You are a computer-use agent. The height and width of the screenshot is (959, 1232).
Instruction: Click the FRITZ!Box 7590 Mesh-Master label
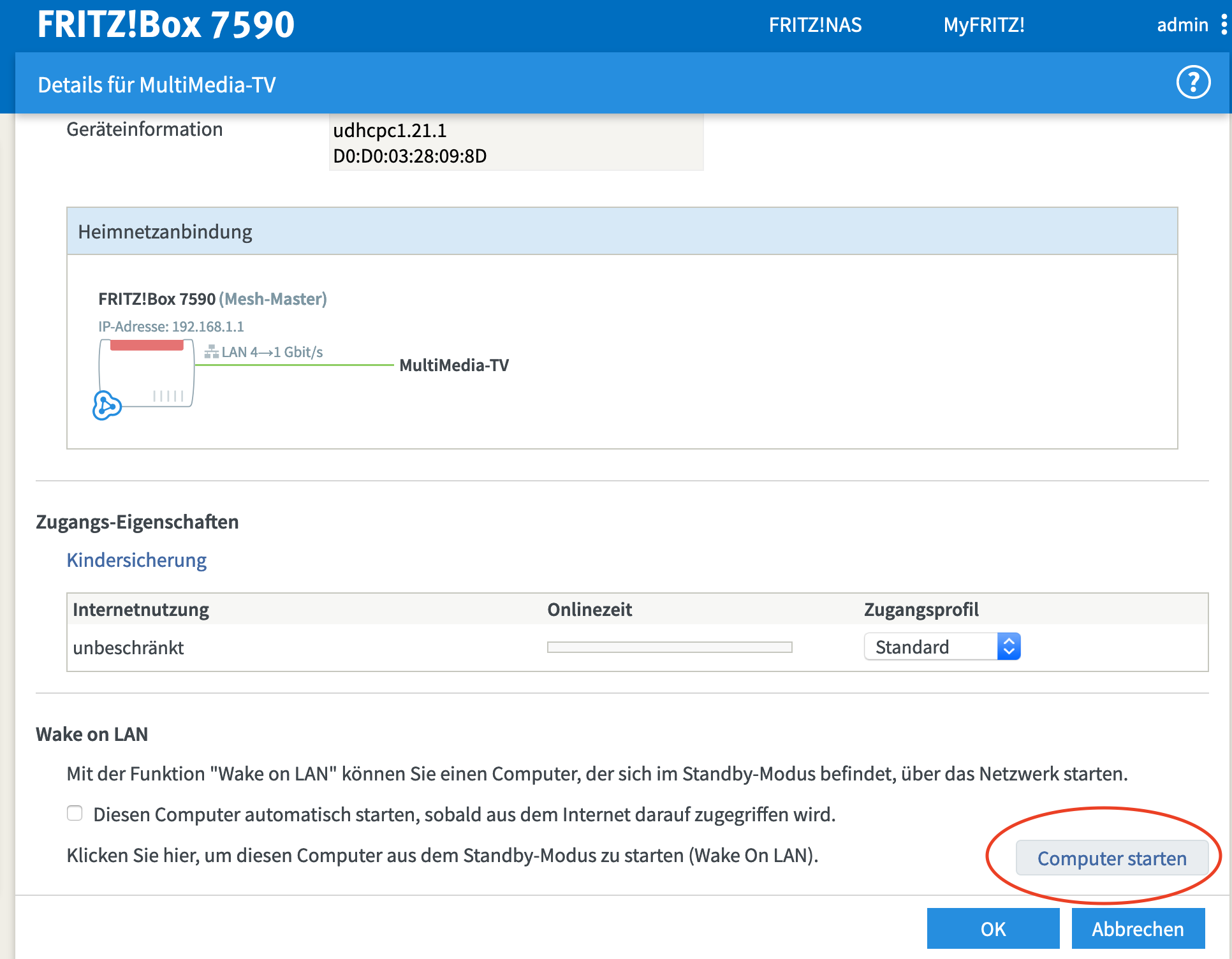212,299
